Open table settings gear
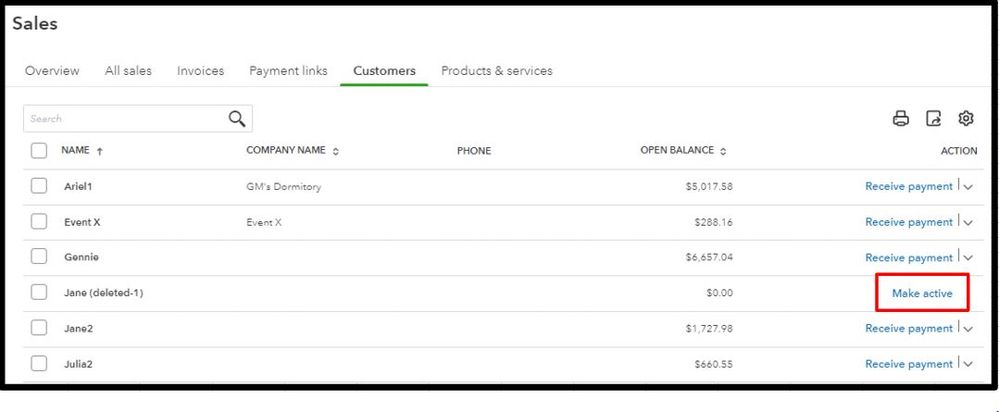The width and height of the screenshot is (999, 412). (966, 119)
